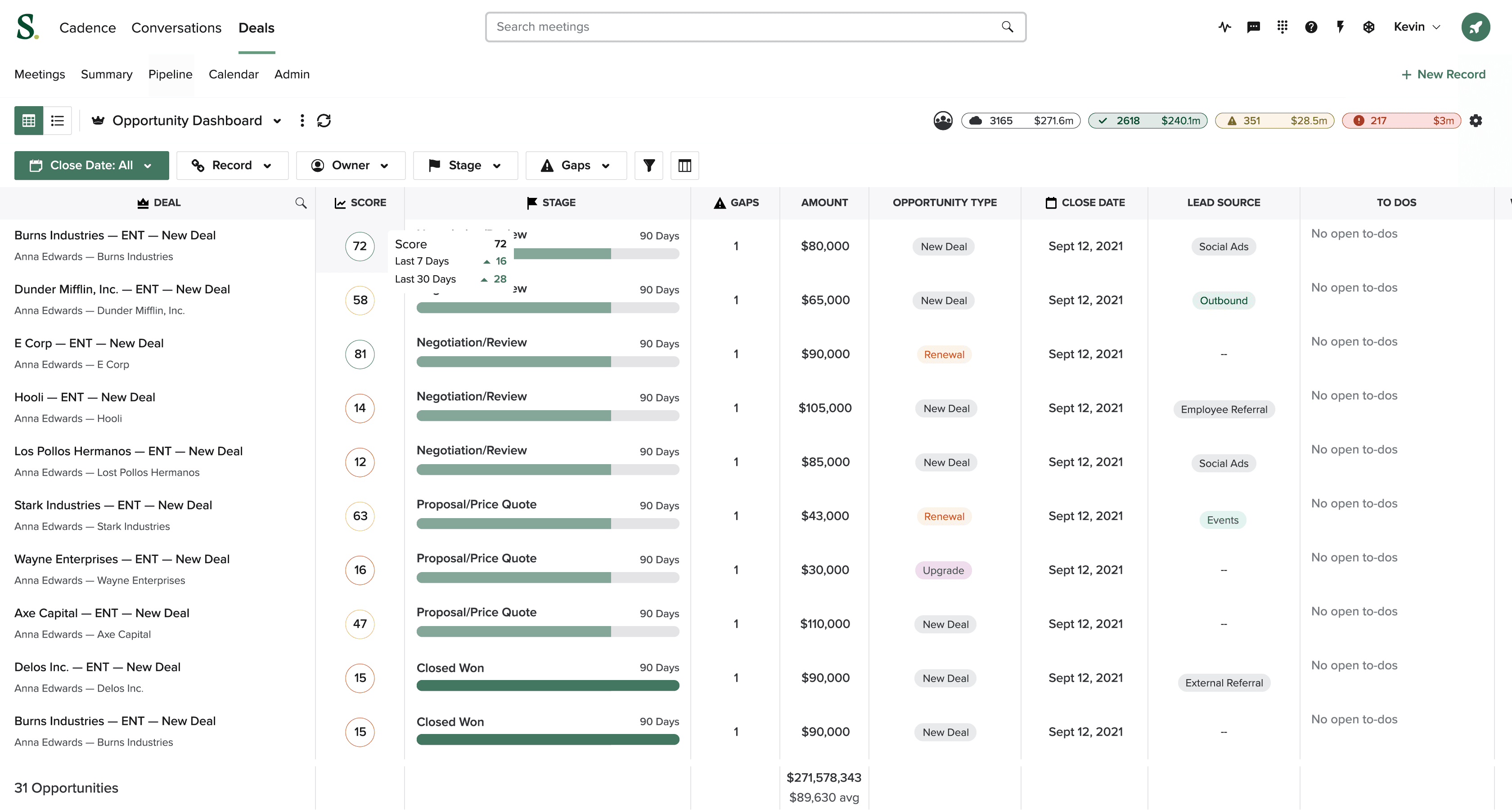Click the grid view icon
This screenshot has height=810, width=1512.
pyautogui.click(x=29, y=120)
